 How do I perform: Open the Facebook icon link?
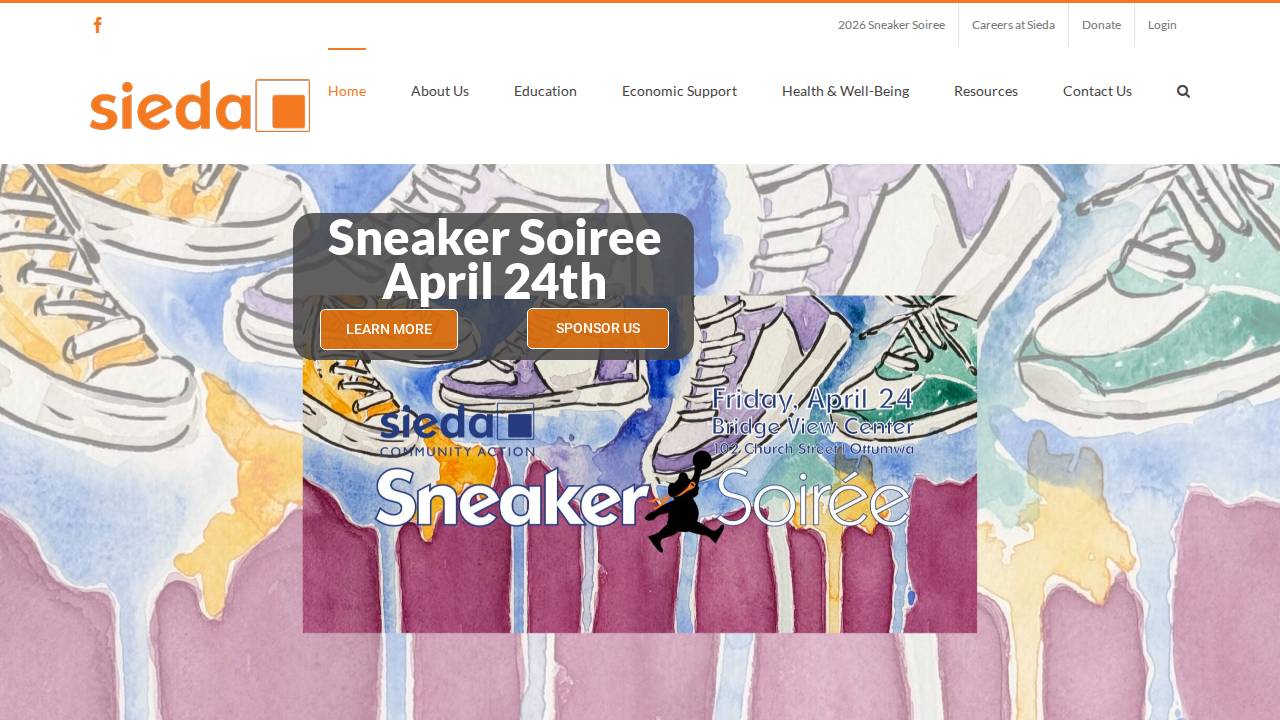pos(97,25)
